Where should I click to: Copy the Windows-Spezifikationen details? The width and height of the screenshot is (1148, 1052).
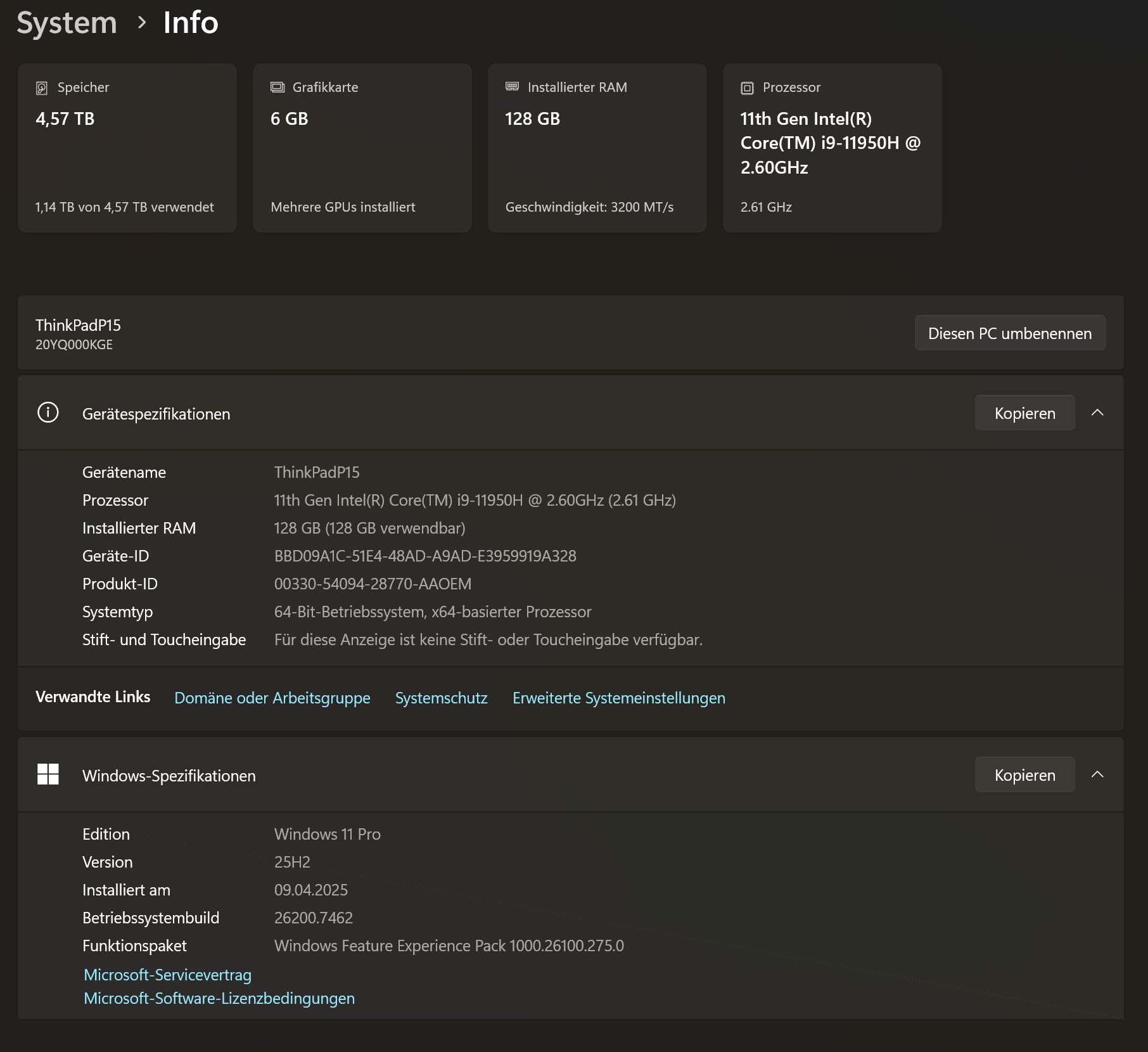[1024, 775]
